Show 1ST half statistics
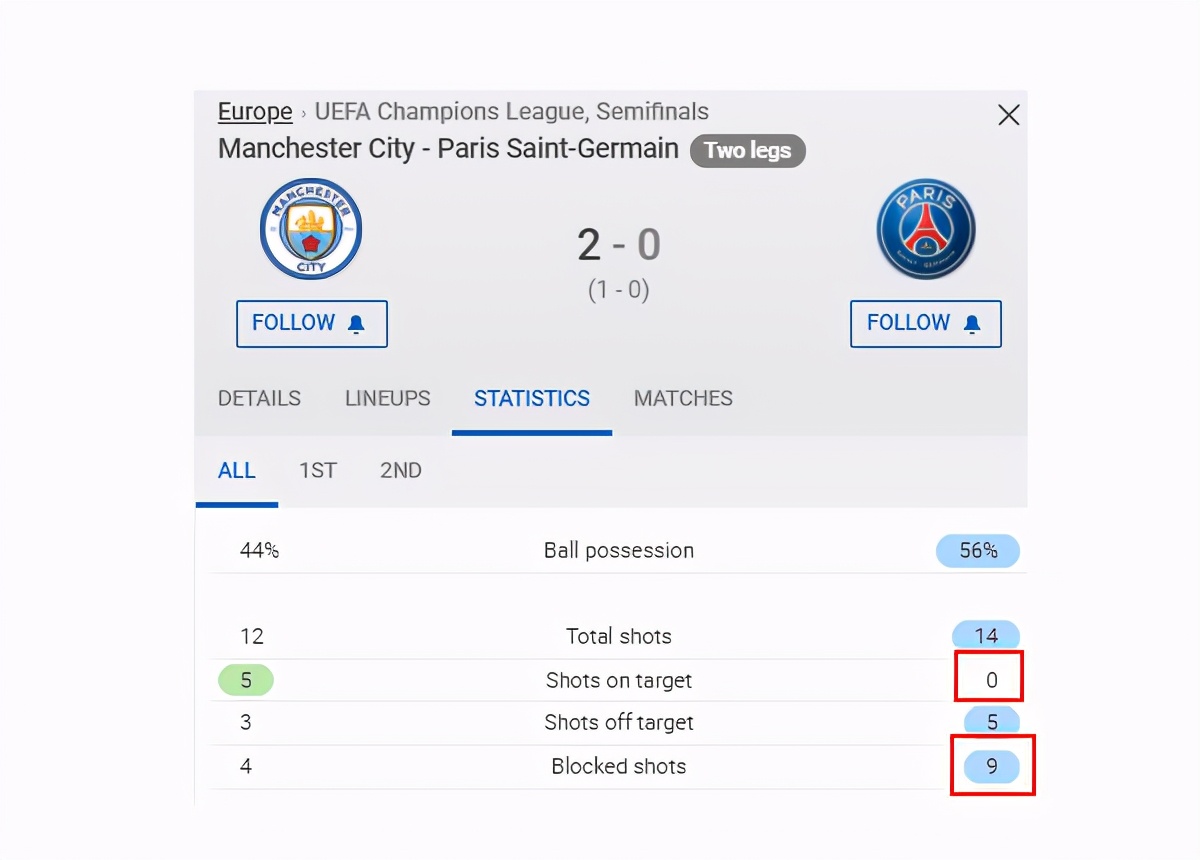The image size is (1200, 860). (x=317, y=470)
